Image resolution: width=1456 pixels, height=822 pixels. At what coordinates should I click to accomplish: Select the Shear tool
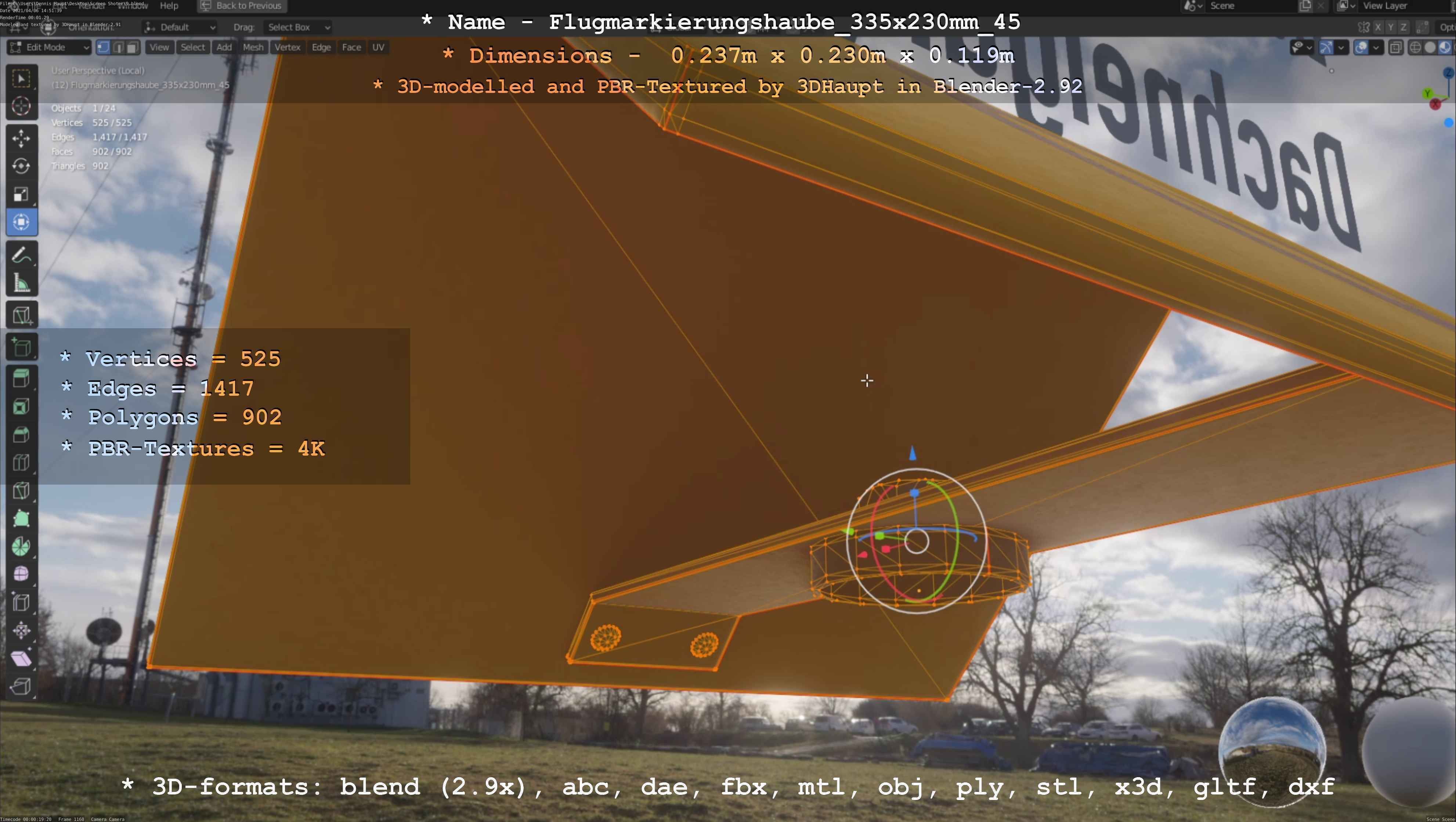[x=21, y=658]
